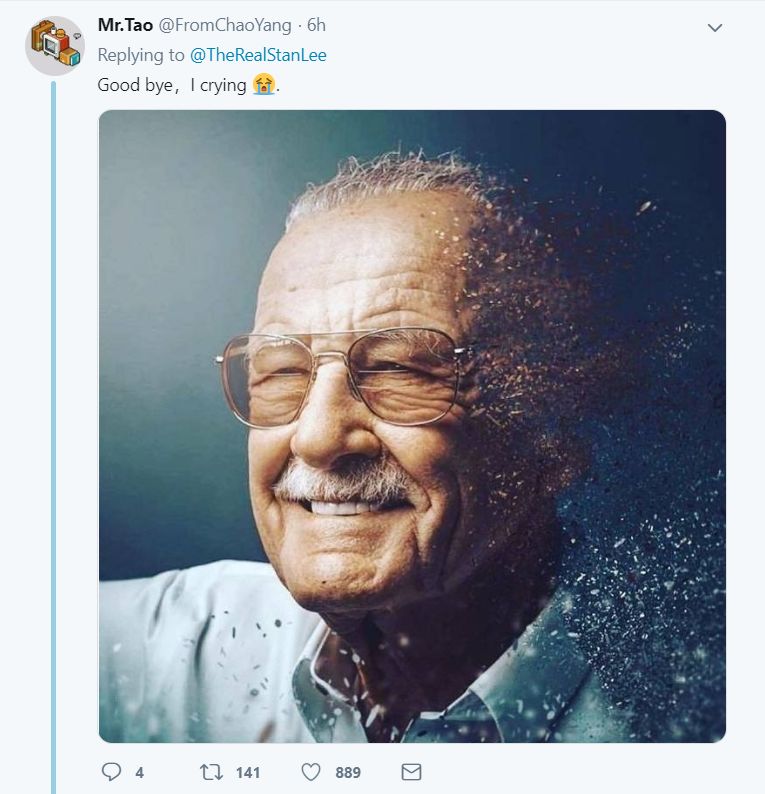Open the @TheRealStanLee profile link
The width and height of the screenshot is (765, 794).
click(x=258, y=55)
